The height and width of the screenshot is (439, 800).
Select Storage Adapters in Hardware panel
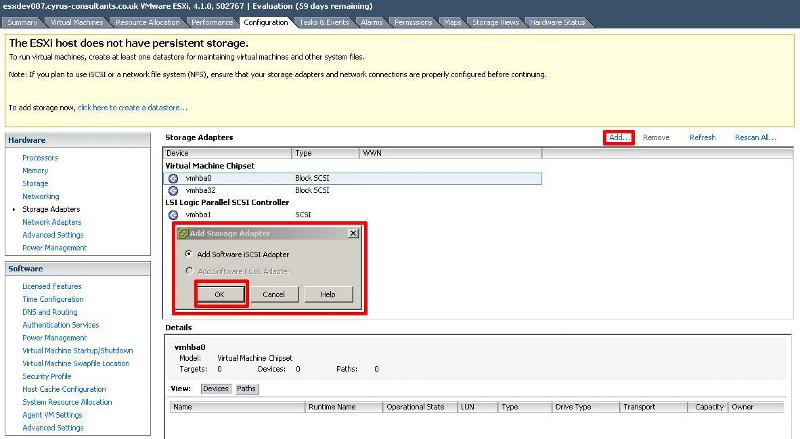pos(51,209)
